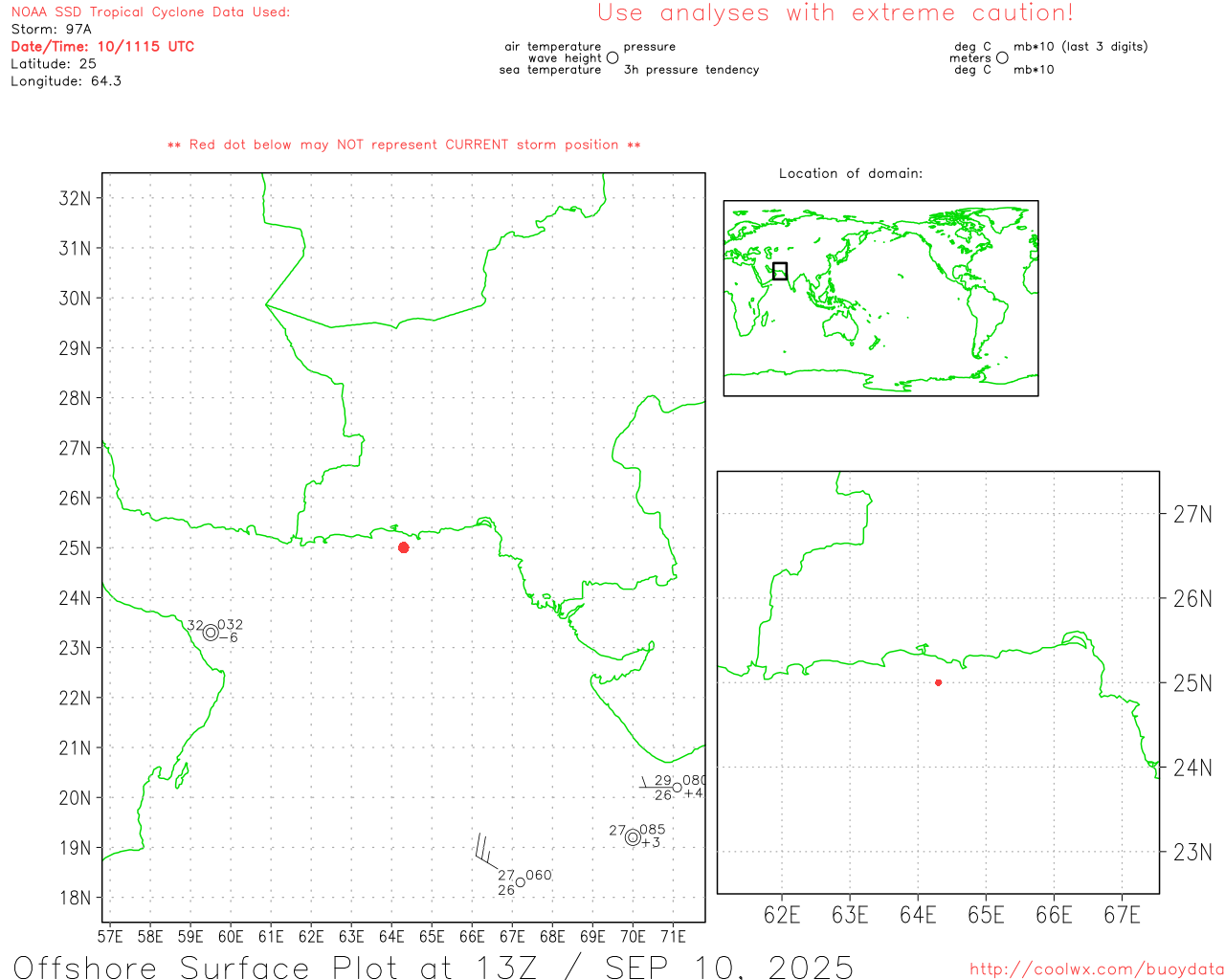
Task: Click the 57E longitude label on main map
Action: (x=111, y=936)
